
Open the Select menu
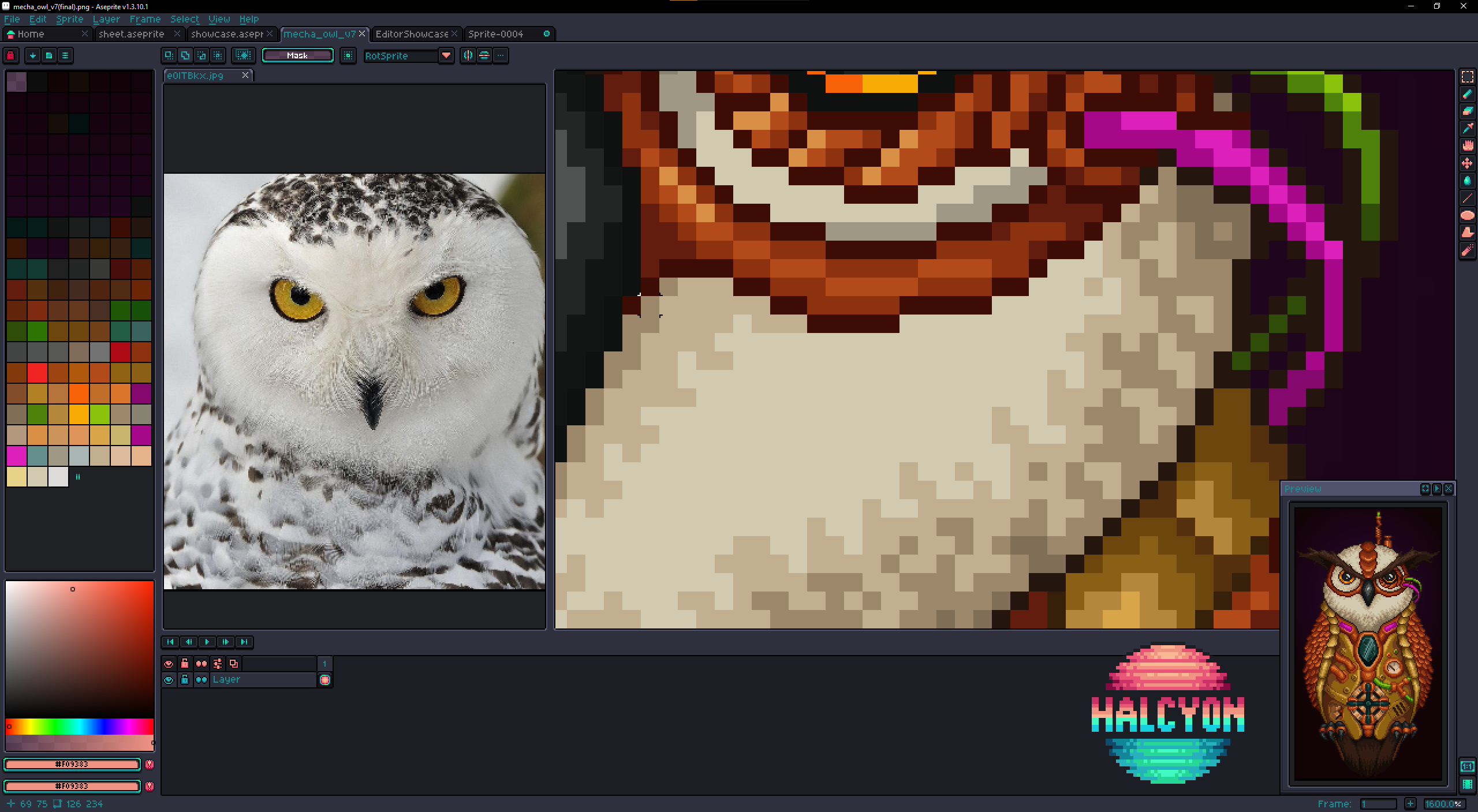pos(185,19)
